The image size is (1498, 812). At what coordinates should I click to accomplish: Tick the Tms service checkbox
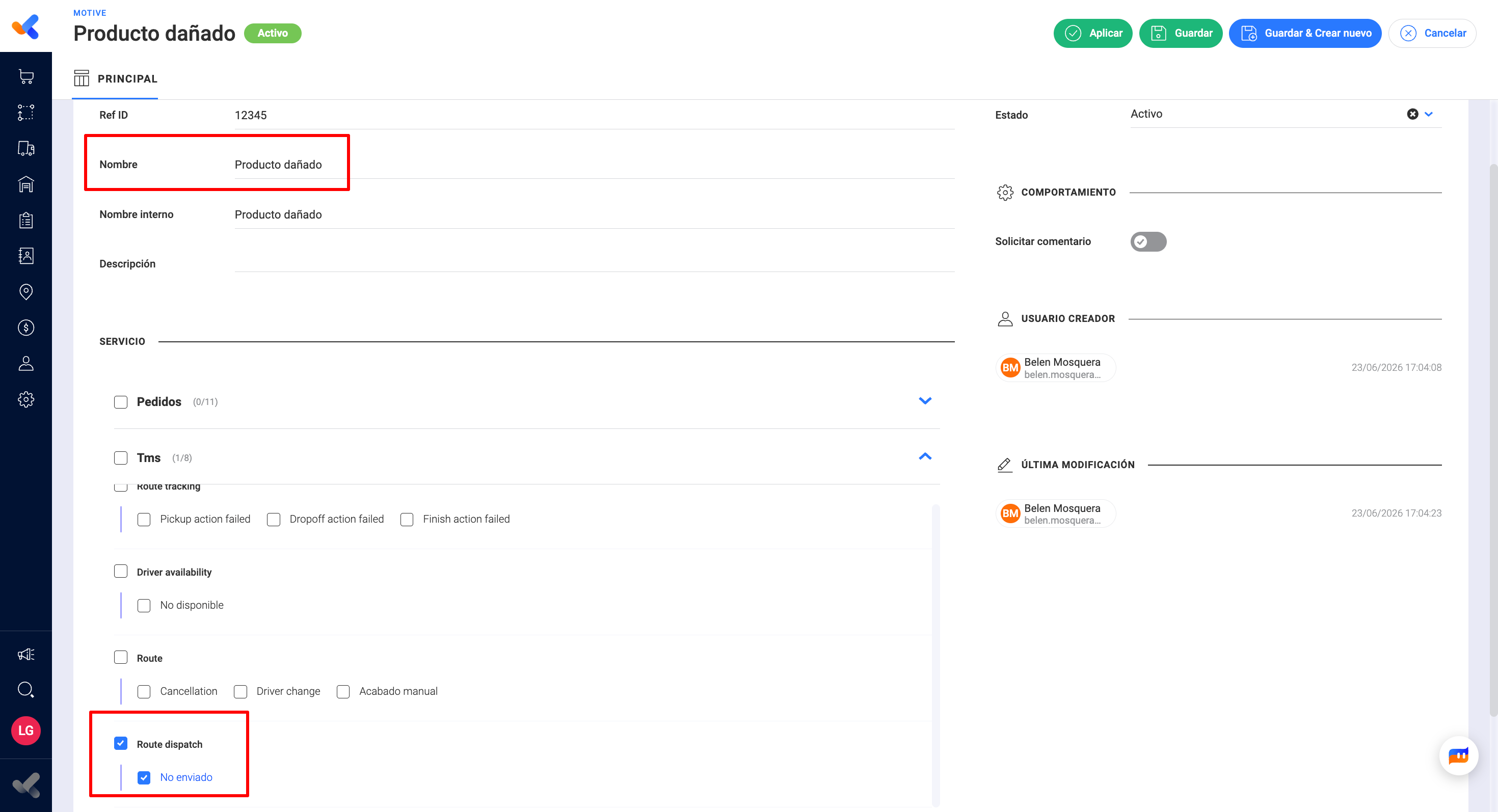120,458
